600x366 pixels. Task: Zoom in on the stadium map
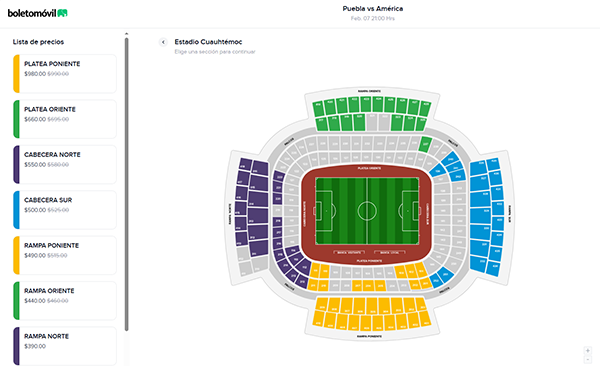coord(588,350)
